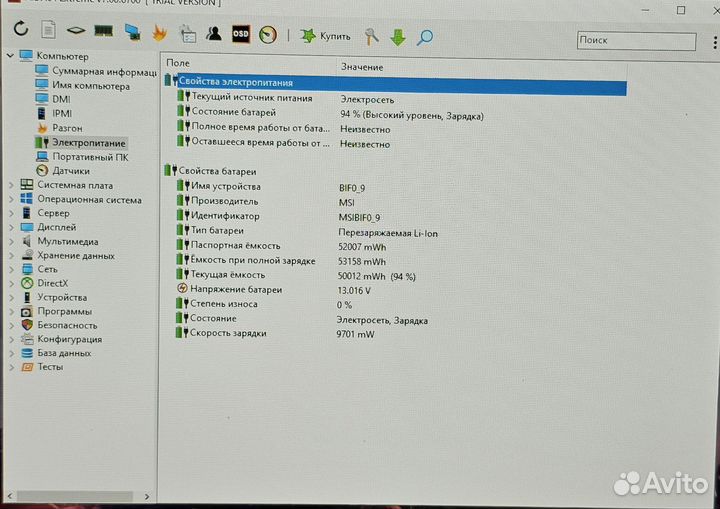Screen dimensions: 720x509
Task: Select Датчики in the sidebar tree
Action: pyautogui.click(x=70, y=171)
